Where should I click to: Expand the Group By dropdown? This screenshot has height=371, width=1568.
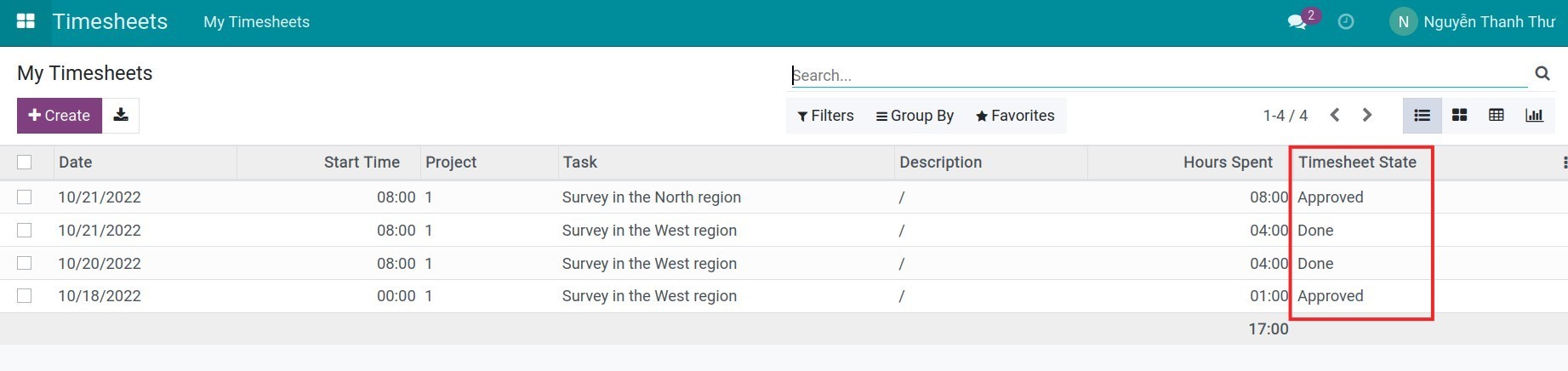[915, 116]
